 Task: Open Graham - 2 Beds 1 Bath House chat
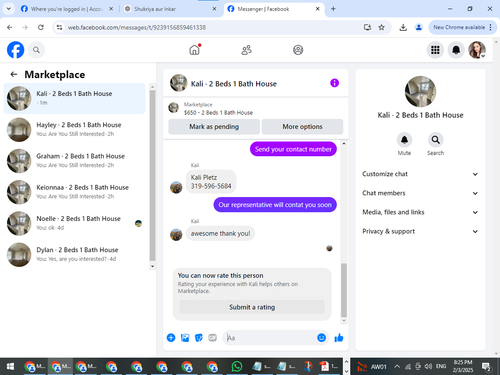click(x=75, y=161)
